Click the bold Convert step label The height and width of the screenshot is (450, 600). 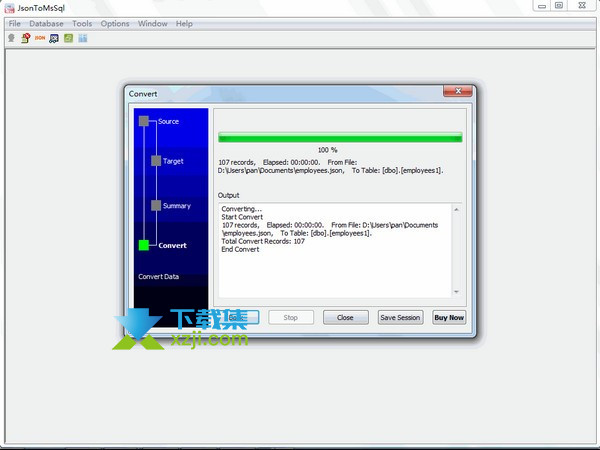173,246
